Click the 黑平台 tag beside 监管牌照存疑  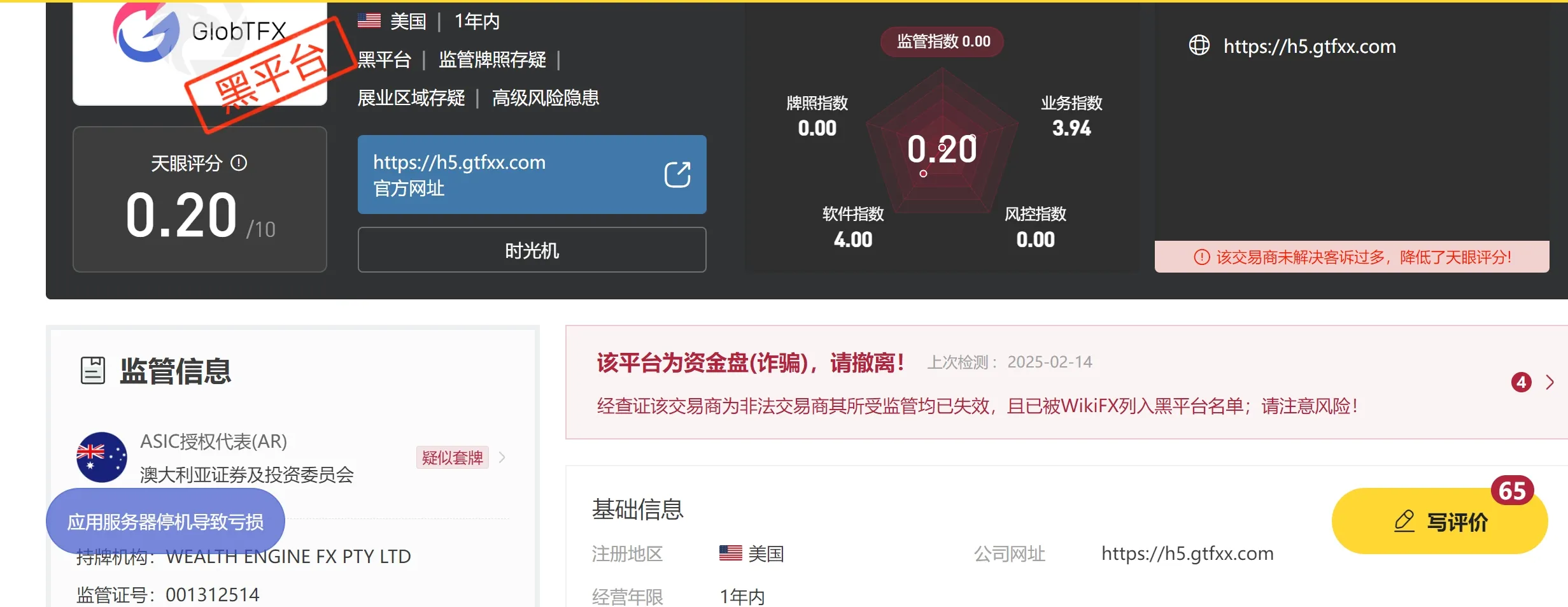point(385,60)
